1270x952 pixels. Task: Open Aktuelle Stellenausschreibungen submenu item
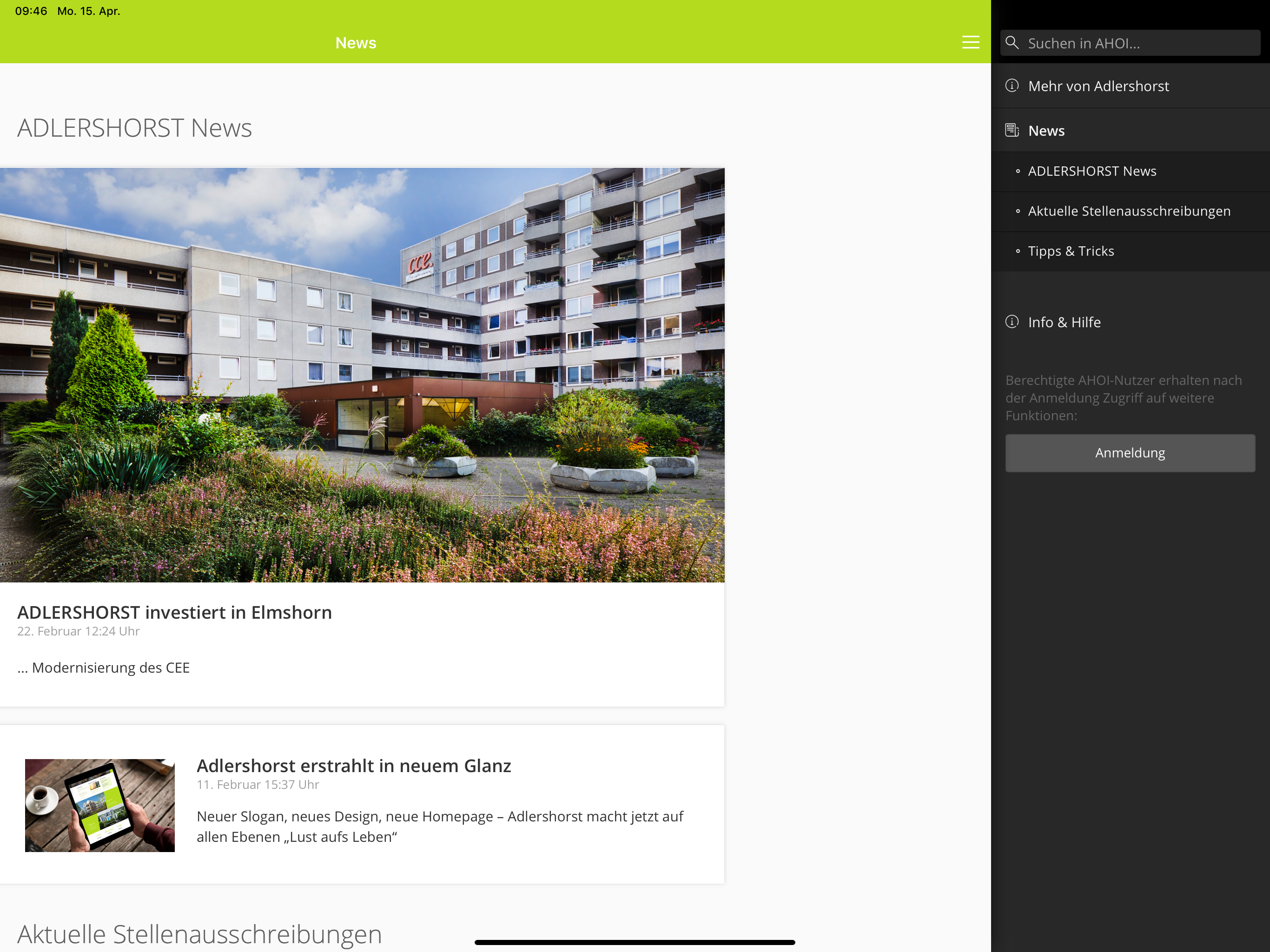[1130, 212]
